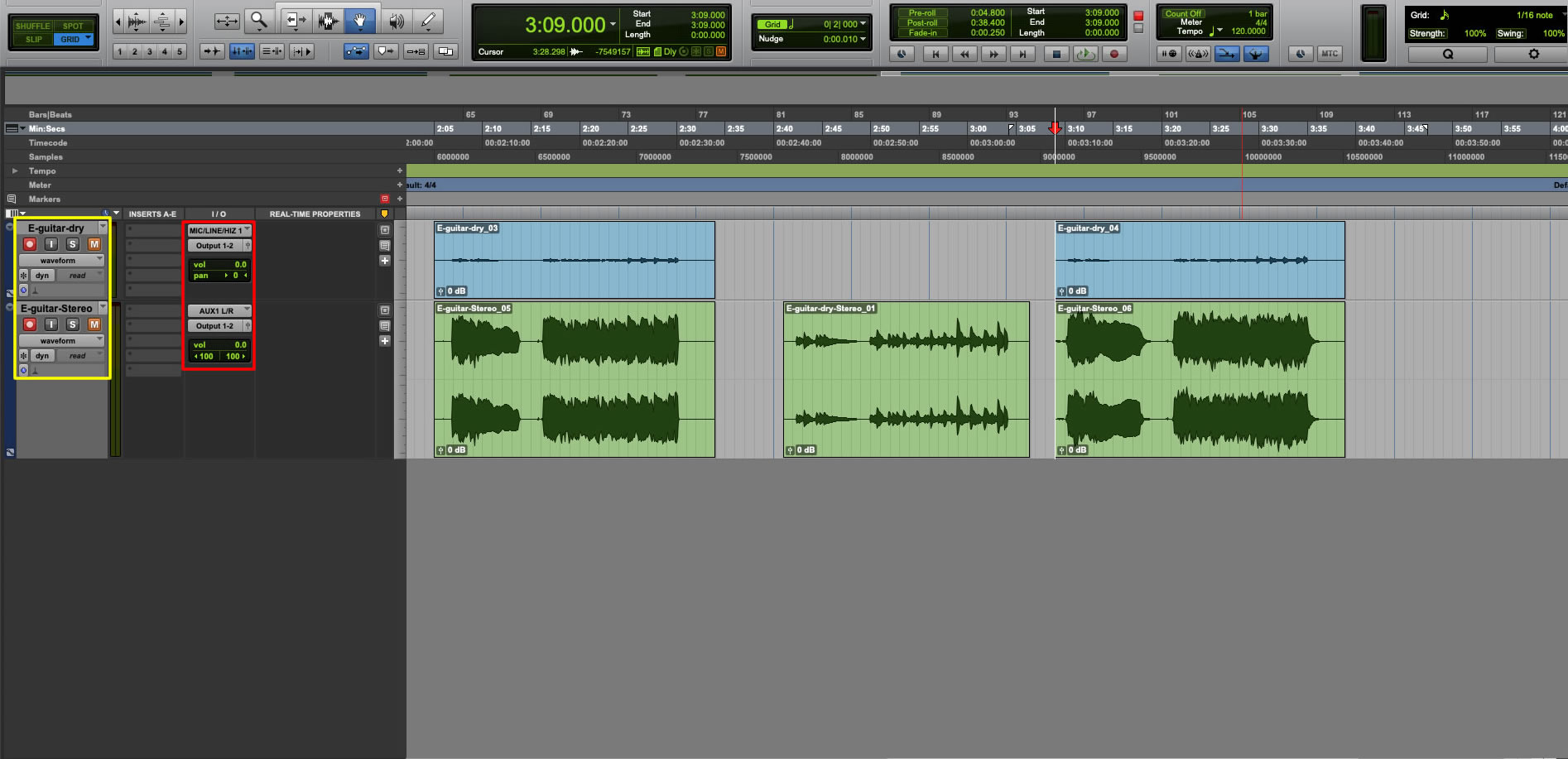Open MIC/LINE/HIZ 1 input selector

pyautogui.click(x=219, y=230)
